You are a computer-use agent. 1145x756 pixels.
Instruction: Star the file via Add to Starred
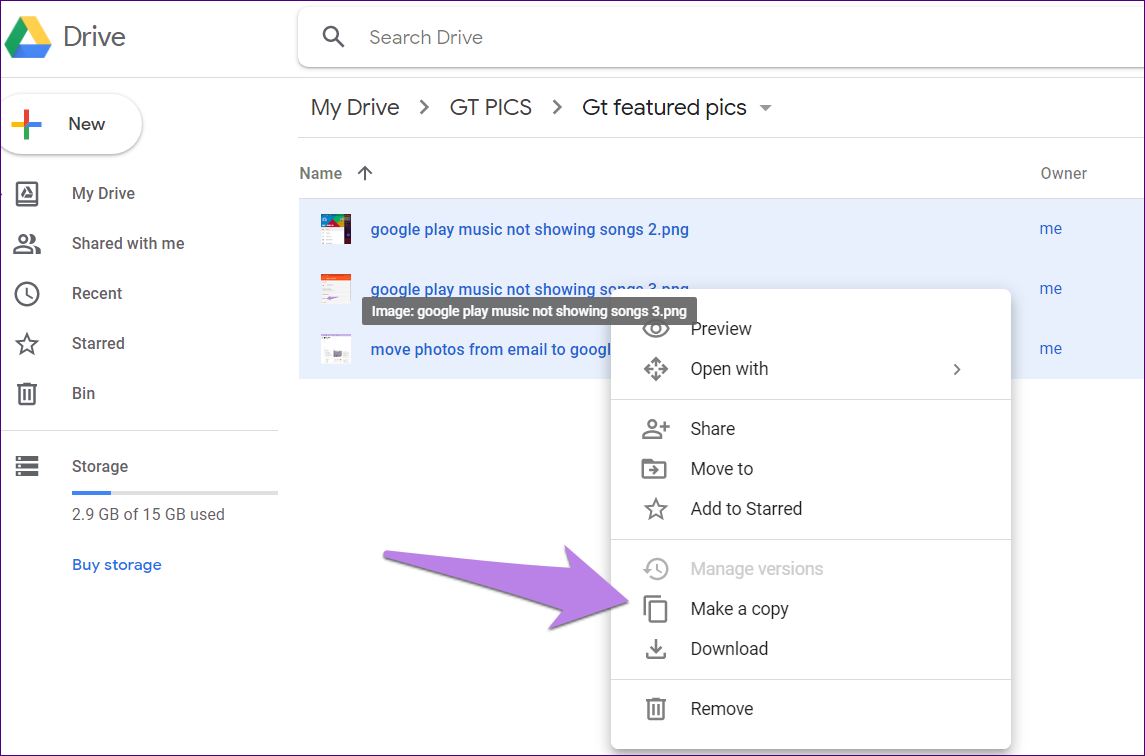745,508
